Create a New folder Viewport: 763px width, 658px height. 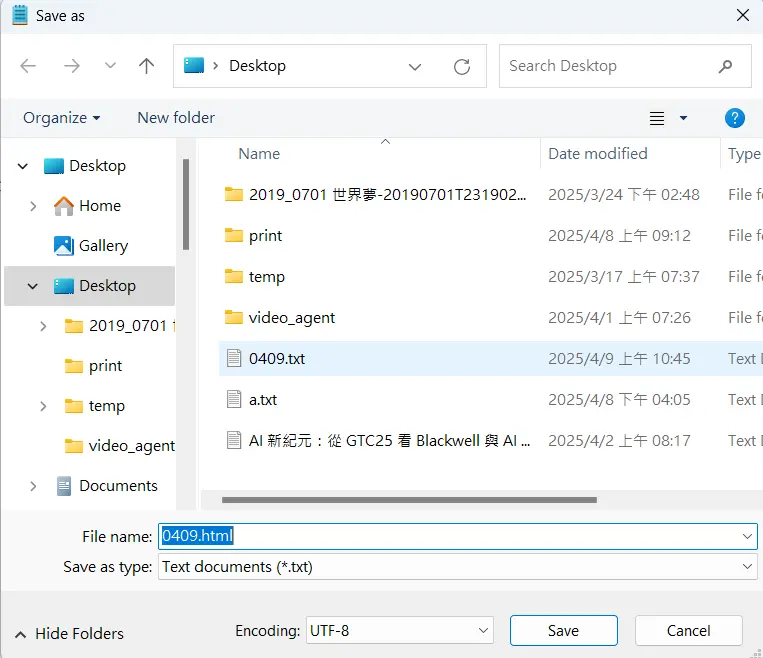[x=176, y=118]
